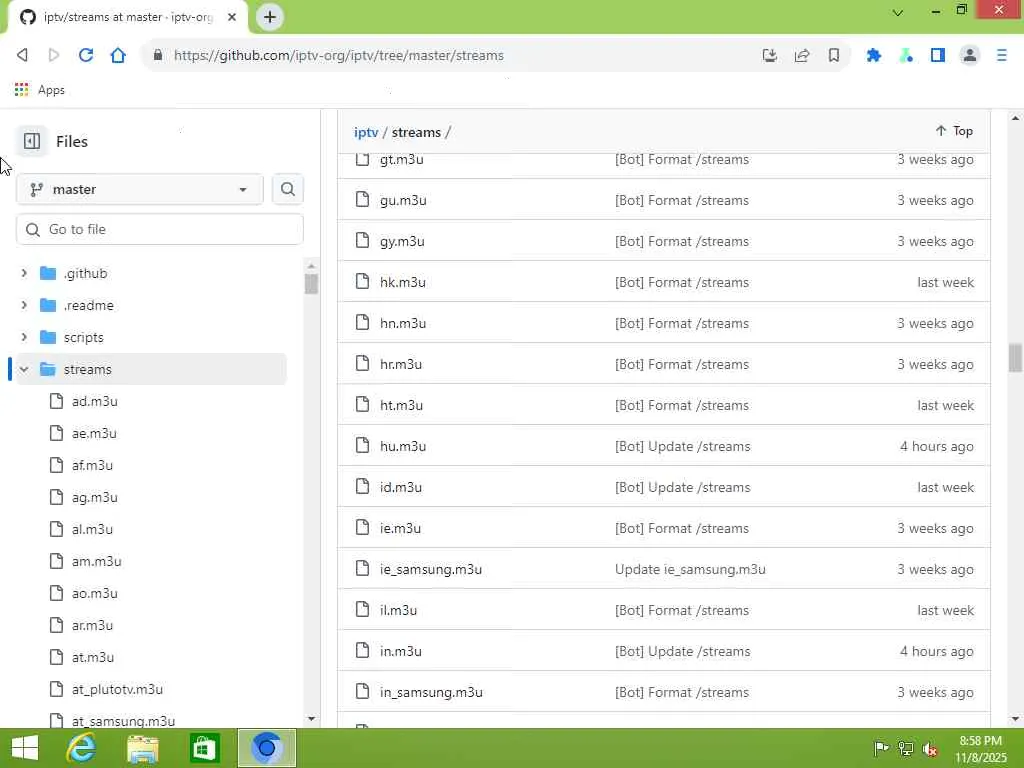This screenshot has width=1024, height=768.
Task: Click the main page scrollbar thumb
Action: tap(1015, 357)
